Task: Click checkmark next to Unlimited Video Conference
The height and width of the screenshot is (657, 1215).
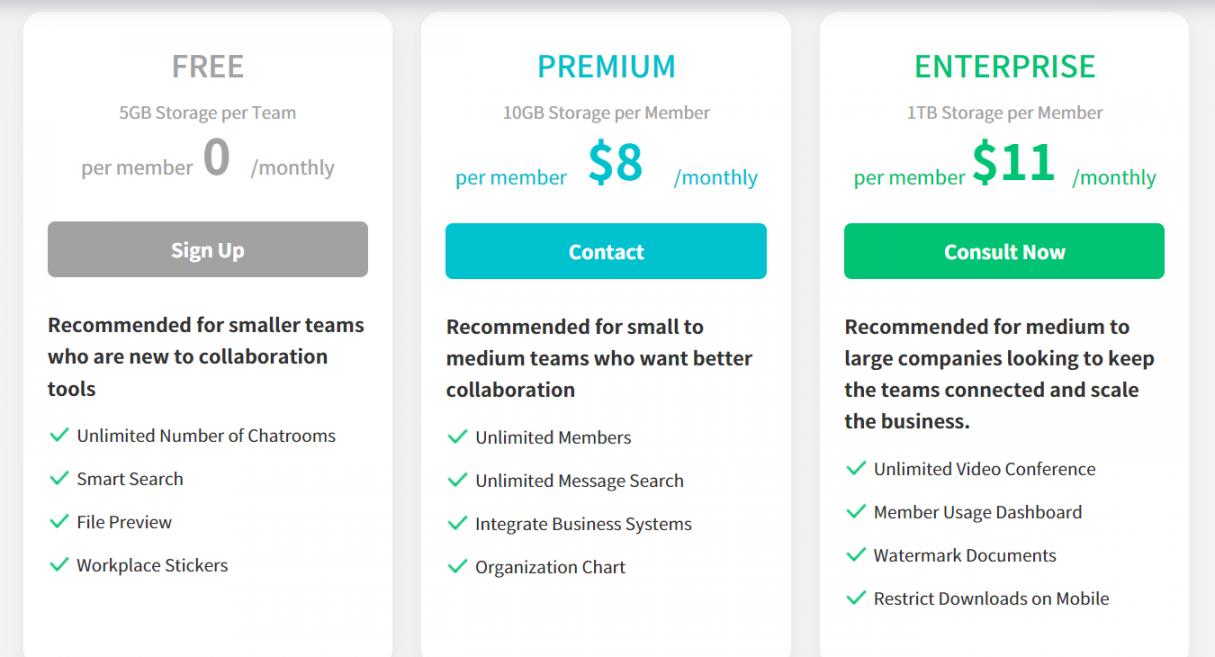Action: tap(856, 468)
